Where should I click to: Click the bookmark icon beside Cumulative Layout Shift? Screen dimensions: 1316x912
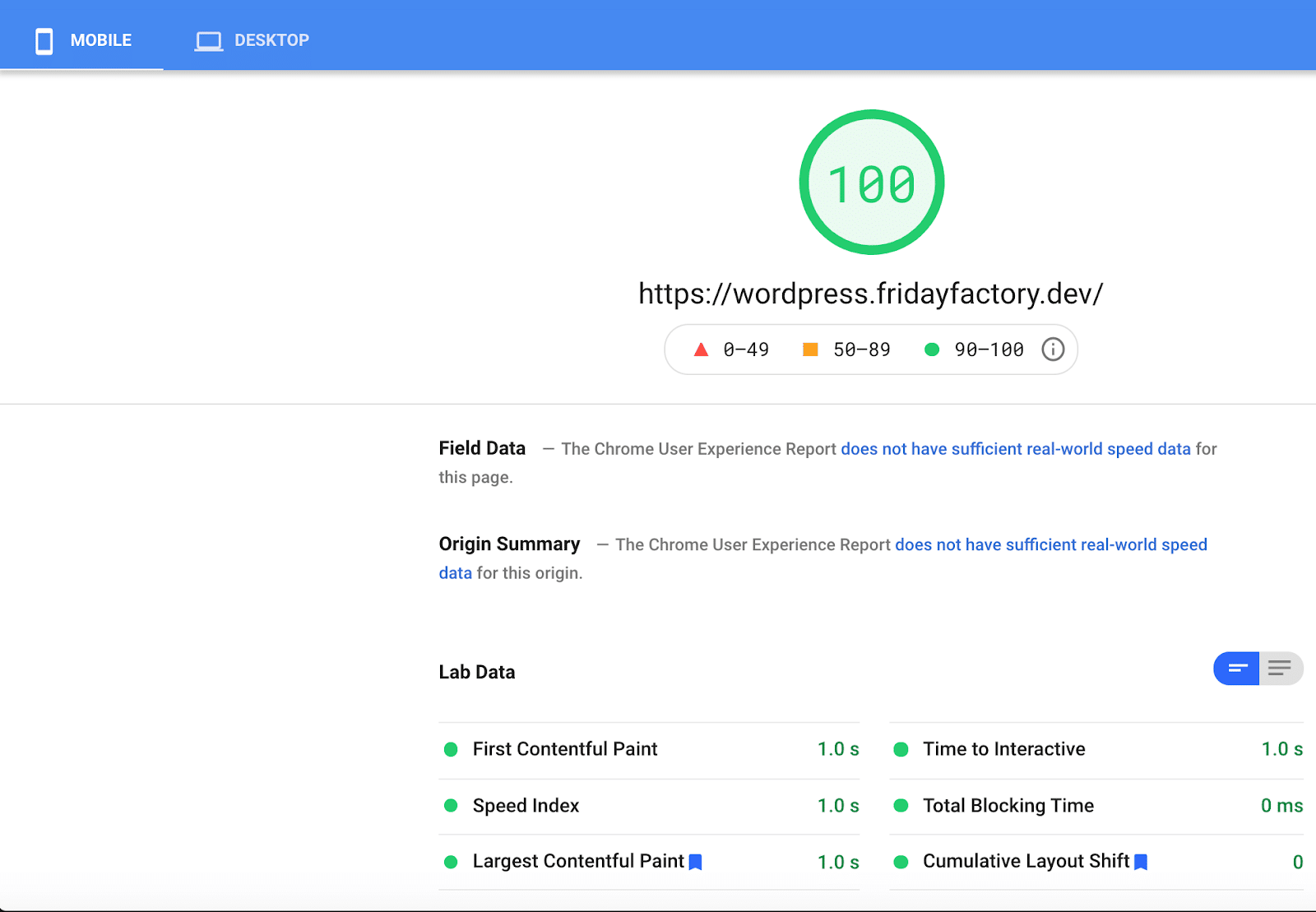tap(1142, 861)
